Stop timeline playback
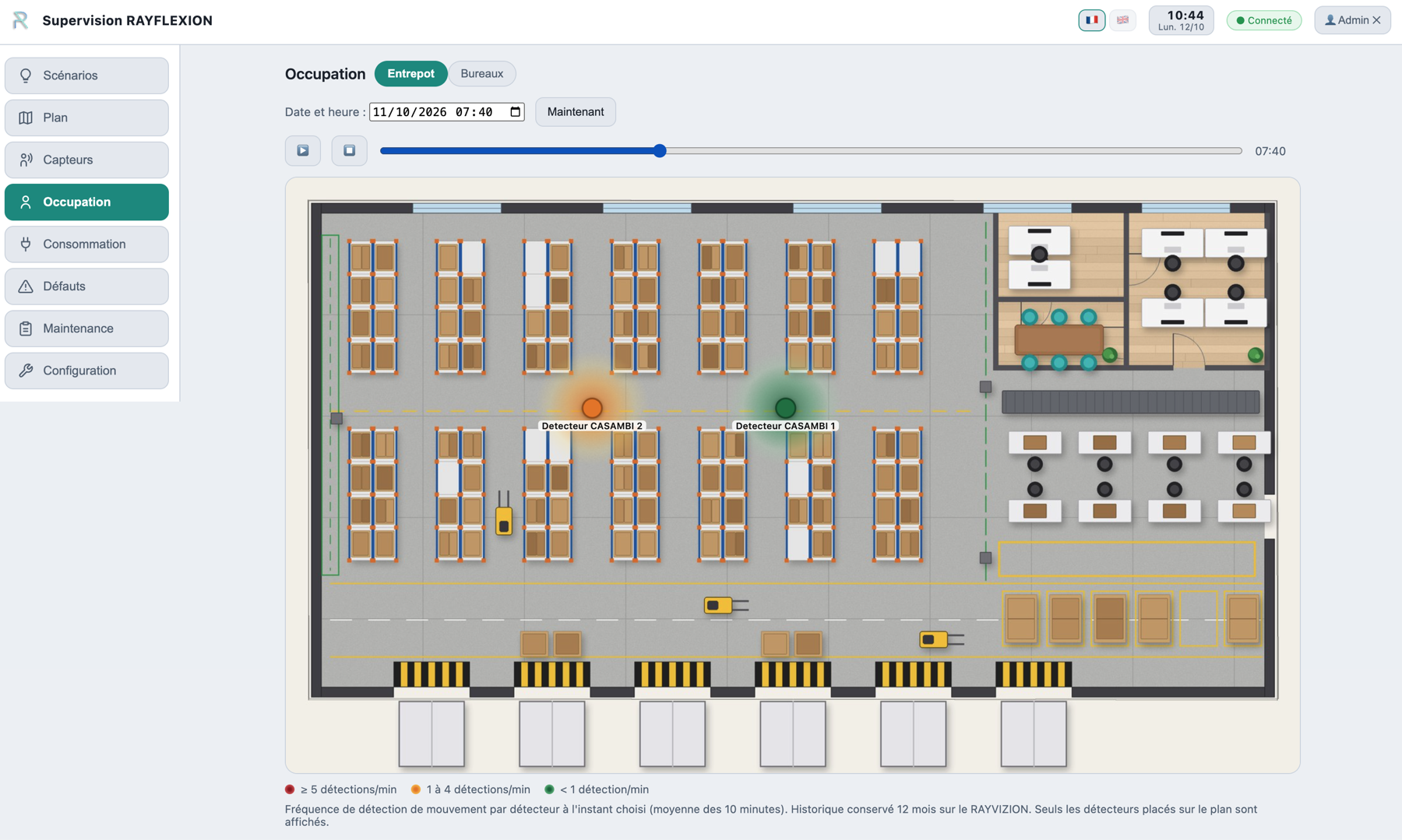The height and width of the screenshot is (840, 1402). click(x=350, y=150)
